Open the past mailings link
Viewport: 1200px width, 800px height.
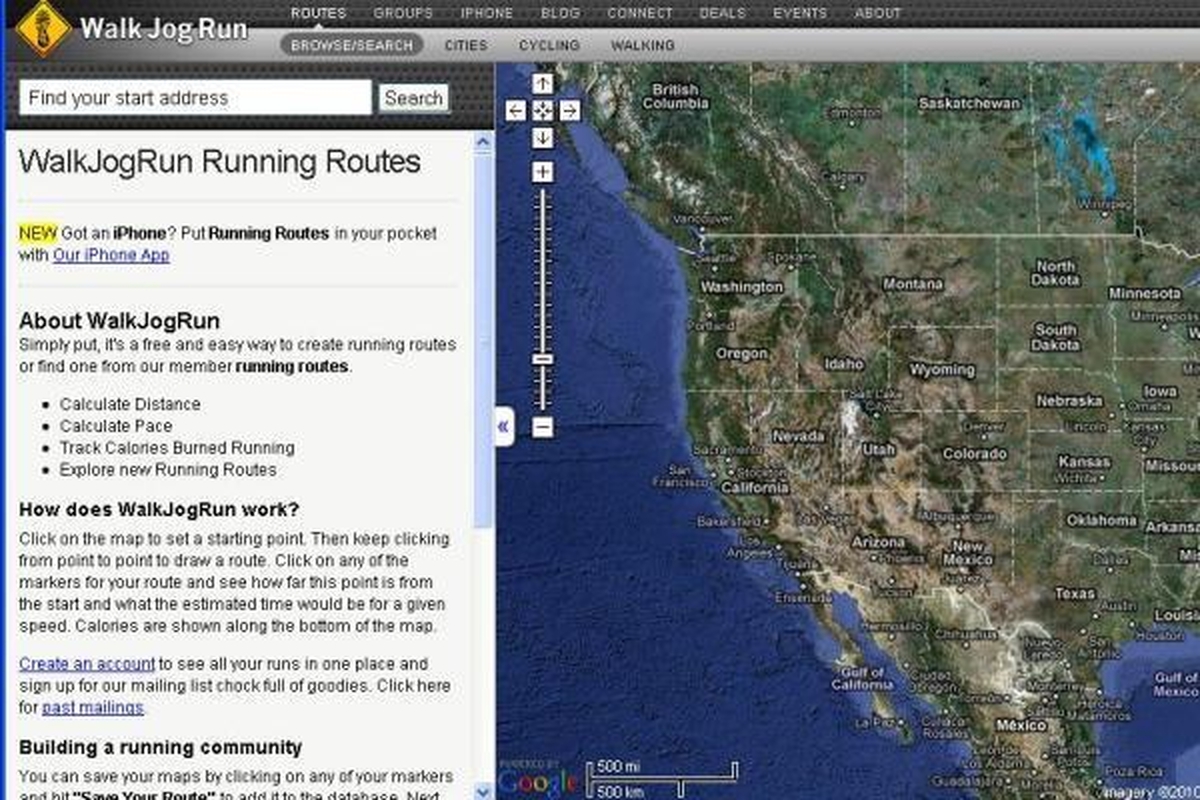click(x=93, y=708)
